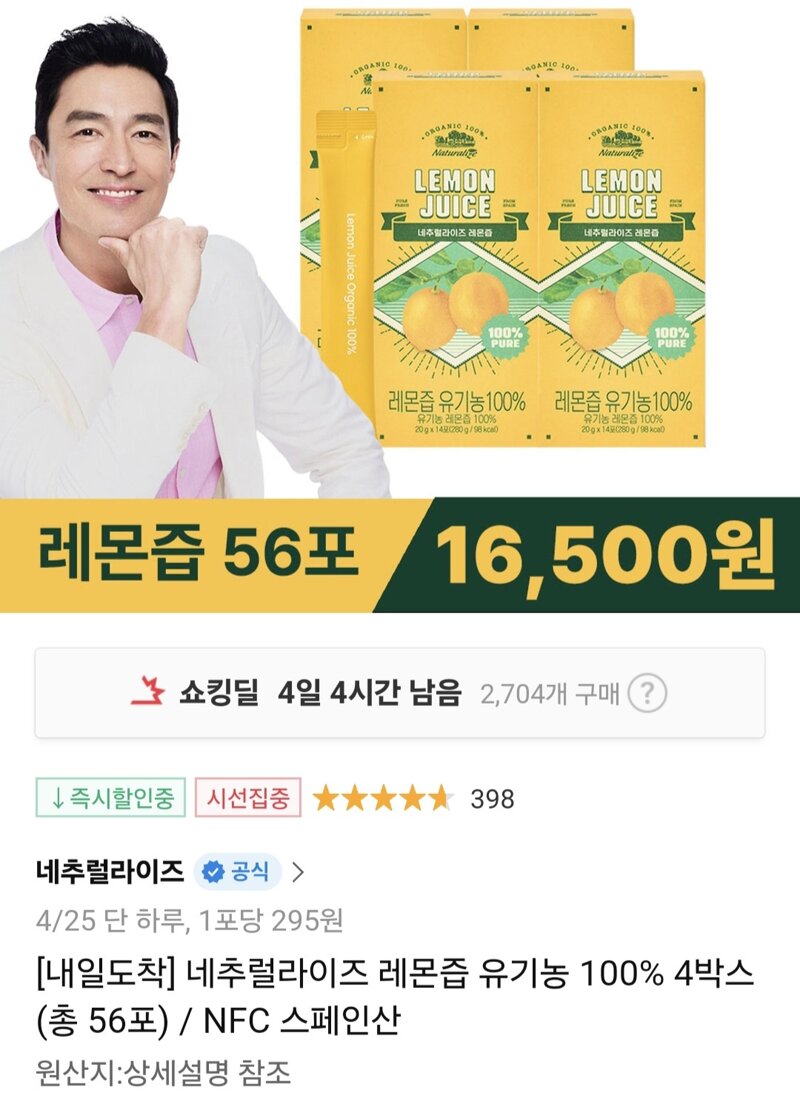Click the help question mark icon

pyautogui.click(x=647, y=693)
